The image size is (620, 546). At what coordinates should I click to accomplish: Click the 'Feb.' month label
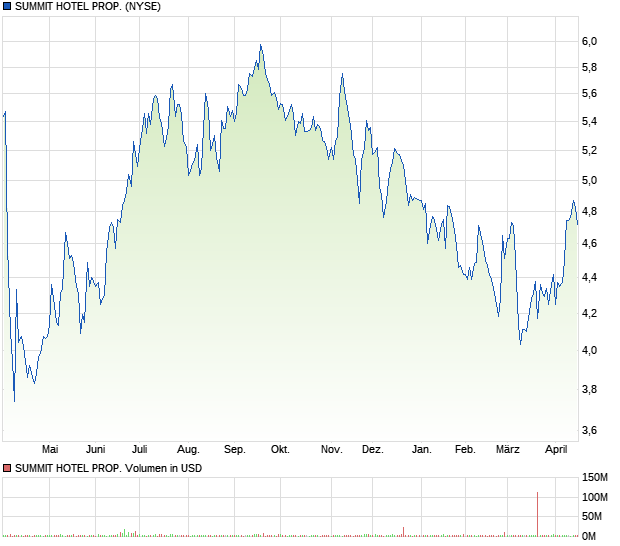coord(465,449)
